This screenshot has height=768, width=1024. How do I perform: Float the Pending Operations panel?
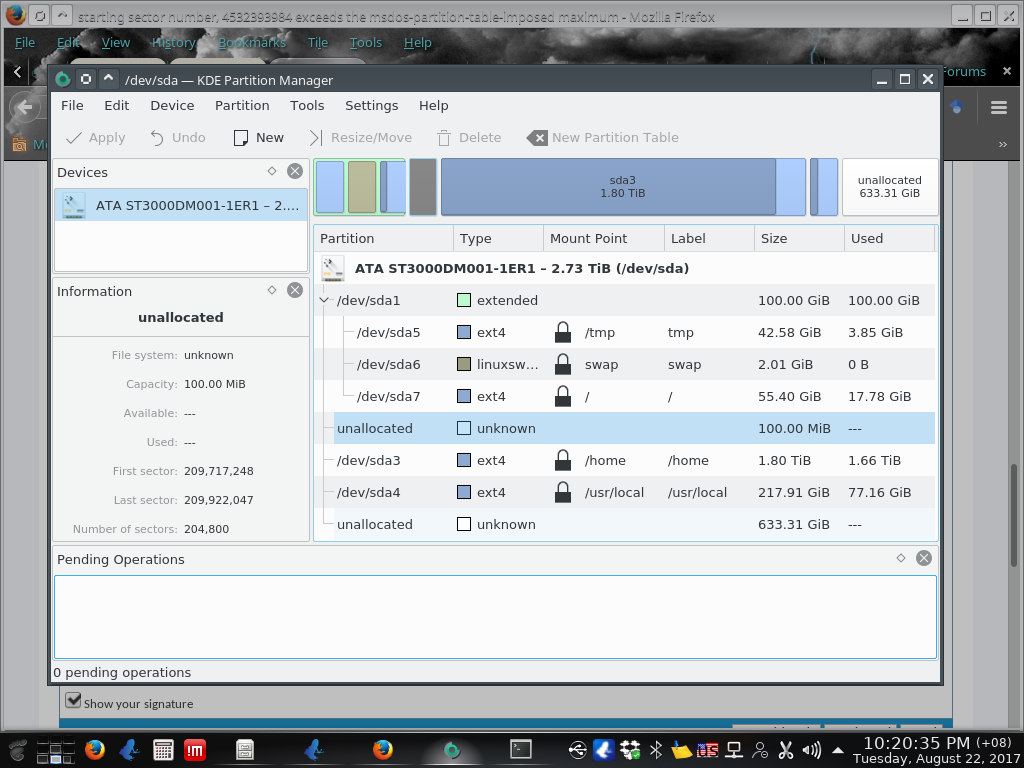tap(901, 558)
